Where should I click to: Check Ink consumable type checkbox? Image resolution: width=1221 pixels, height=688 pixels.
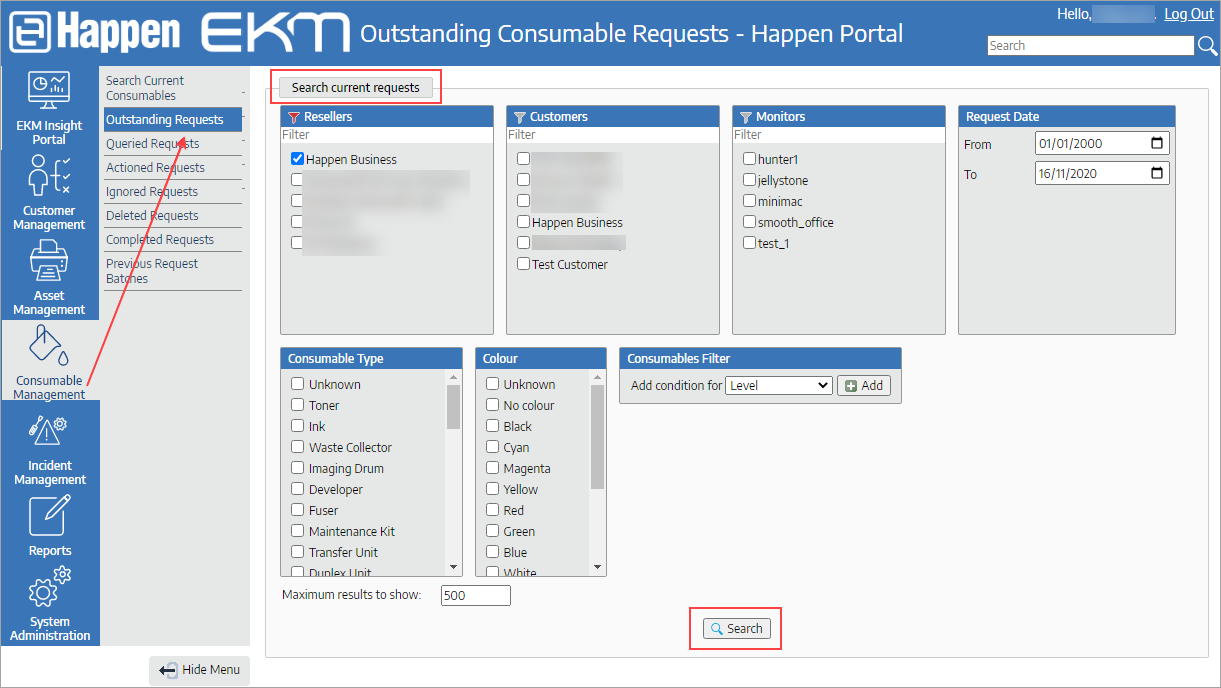click(298, 426)
